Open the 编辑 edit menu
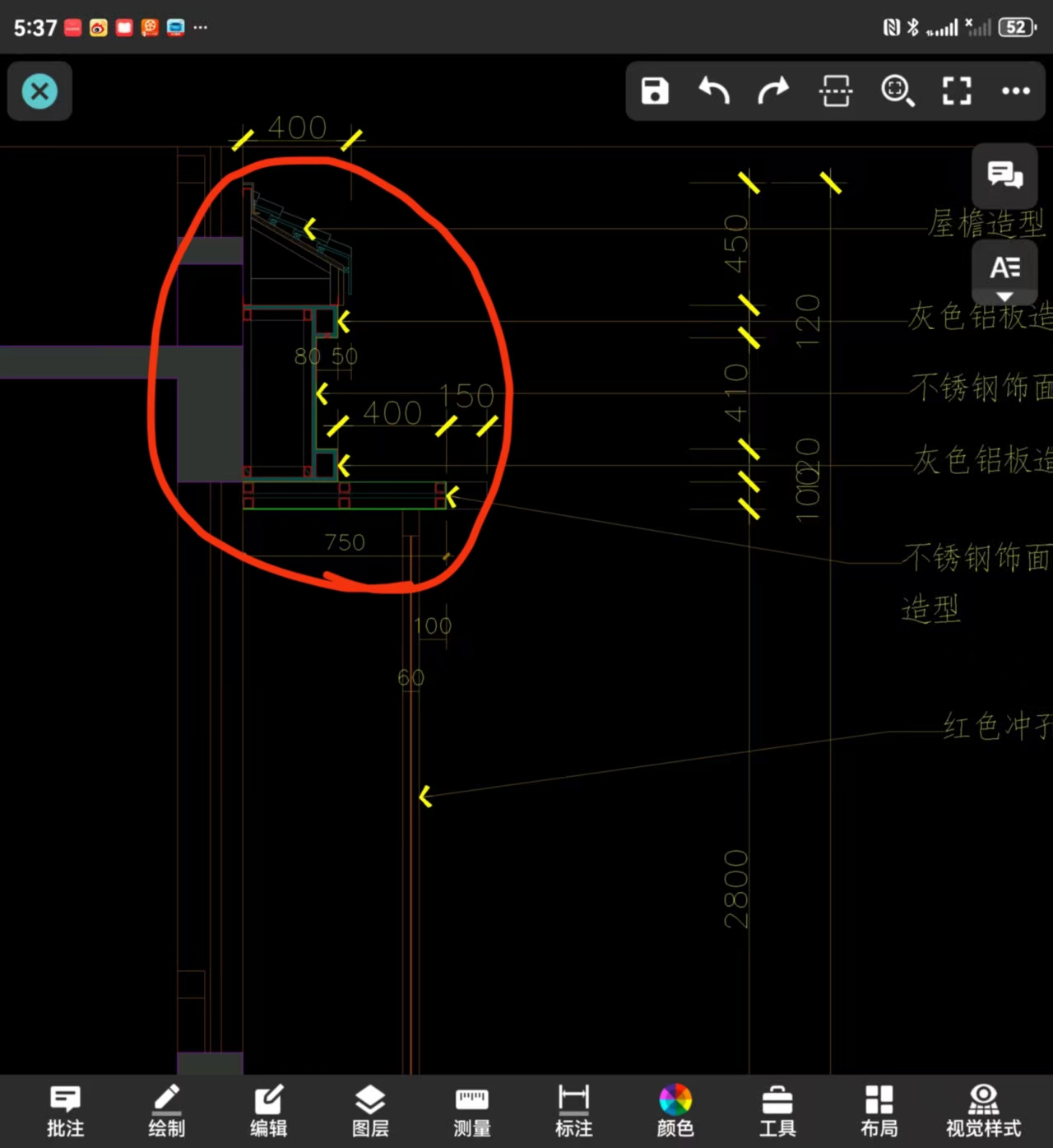This screenshot has height=1148, width=1053. [x=268, y=1111]
